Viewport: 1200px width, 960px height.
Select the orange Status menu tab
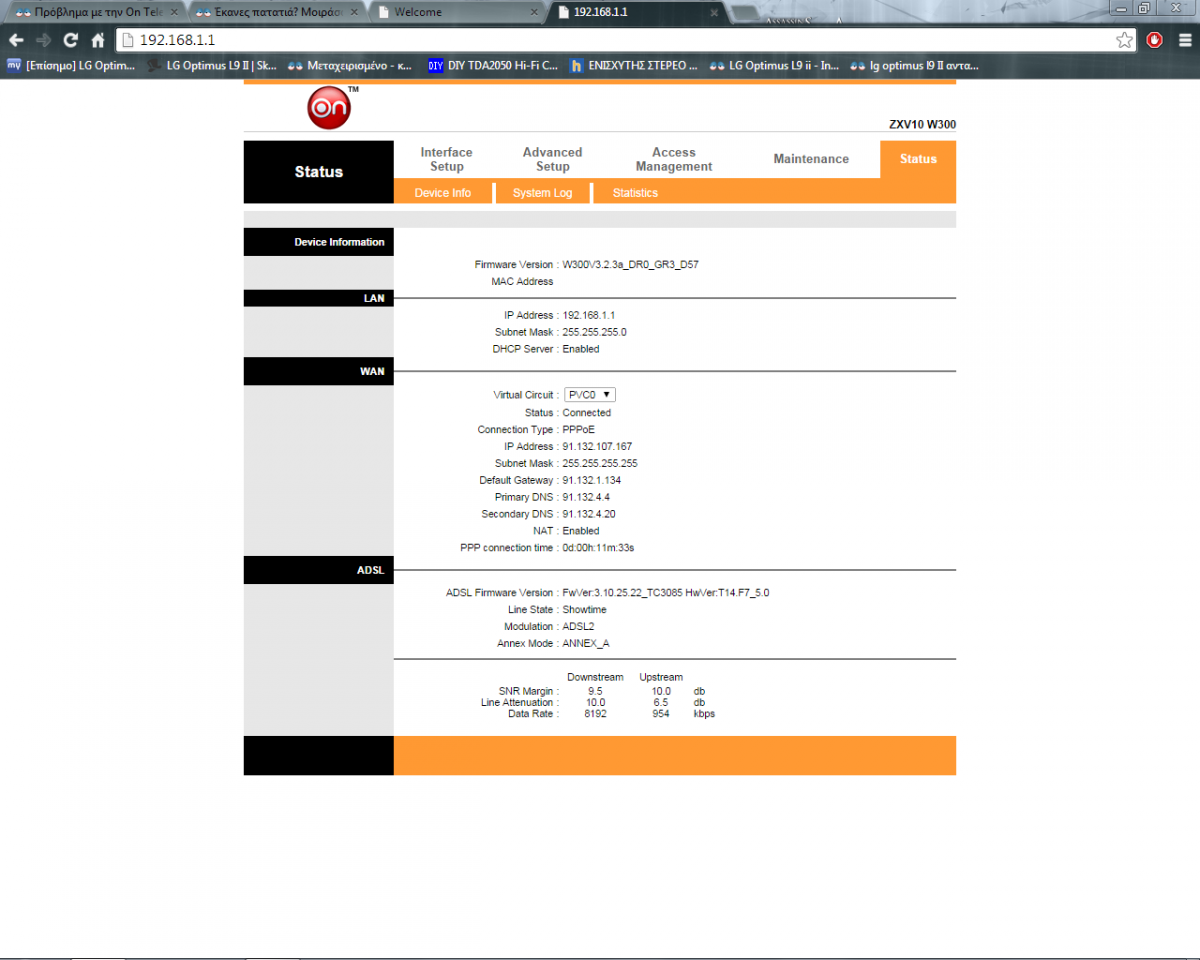coord(918,159)
